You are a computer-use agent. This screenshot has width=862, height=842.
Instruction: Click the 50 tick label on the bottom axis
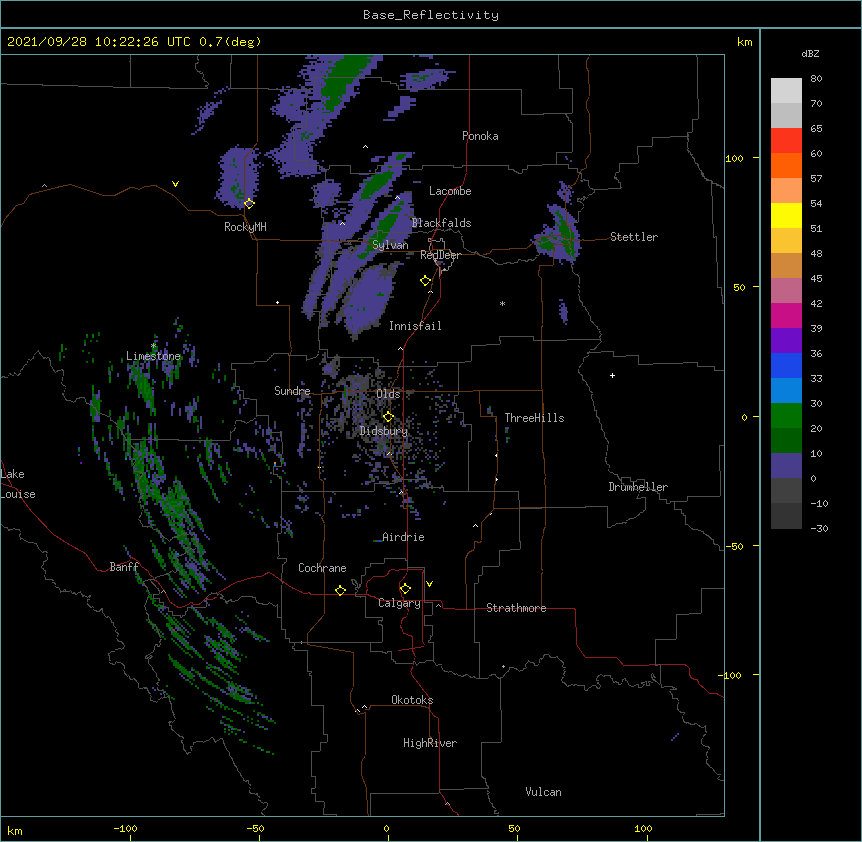pos(514,828)
